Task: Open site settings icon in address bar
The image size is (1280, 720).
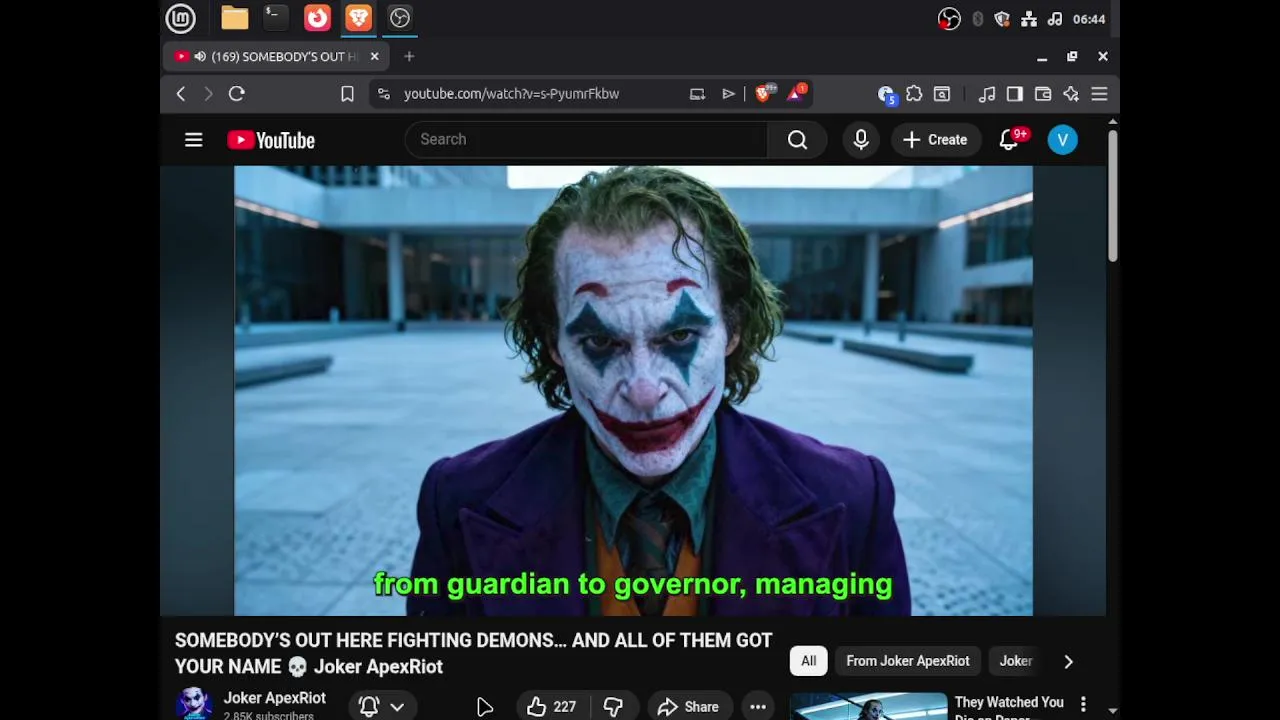Action: point(384,94)
